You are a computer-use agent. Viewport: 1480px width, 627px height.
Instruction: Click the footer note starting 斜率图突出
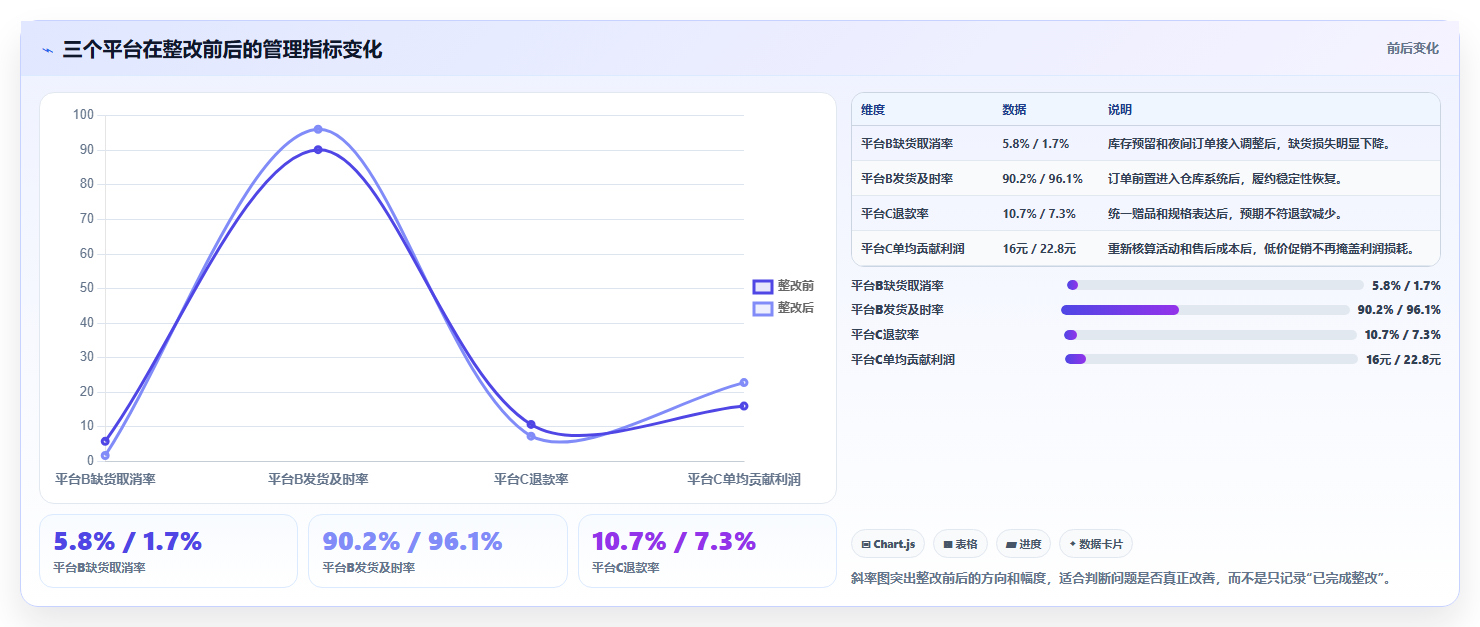click(1121, 578)
